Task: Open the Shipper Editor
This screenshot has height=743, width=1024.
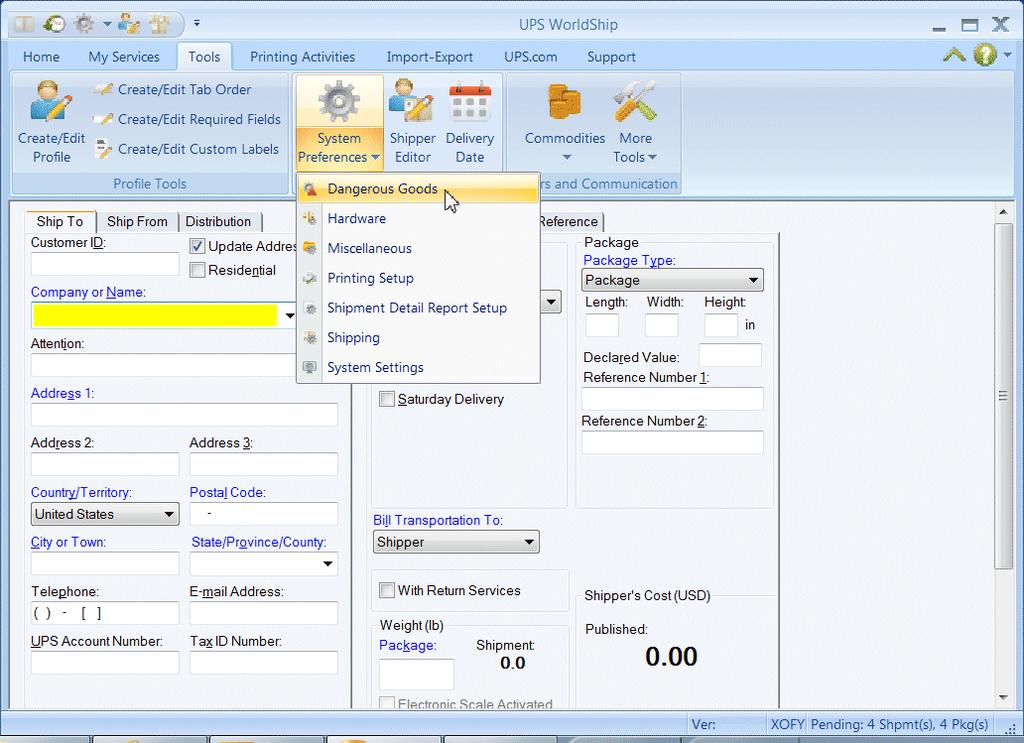Action: point(412,122)
